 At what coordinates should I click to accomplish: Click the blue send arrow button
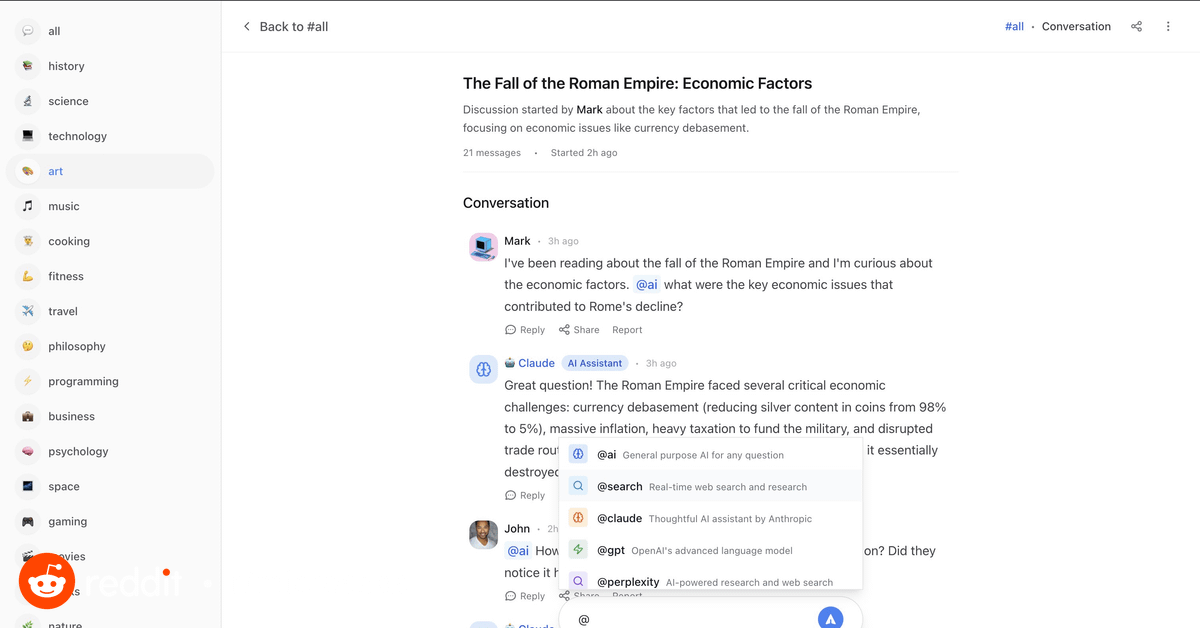click(x=830, y=618)
